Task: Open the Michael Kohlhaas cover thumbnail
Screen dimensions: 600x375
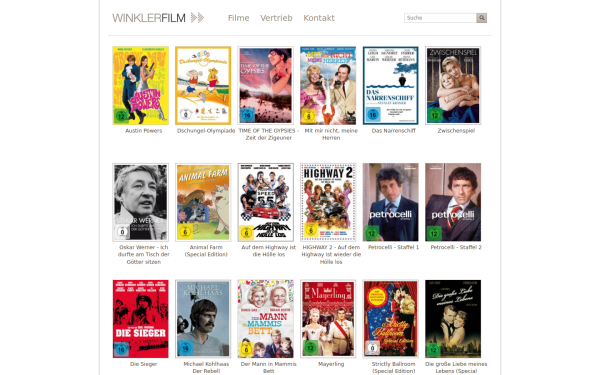Action: tap(203, 319)
